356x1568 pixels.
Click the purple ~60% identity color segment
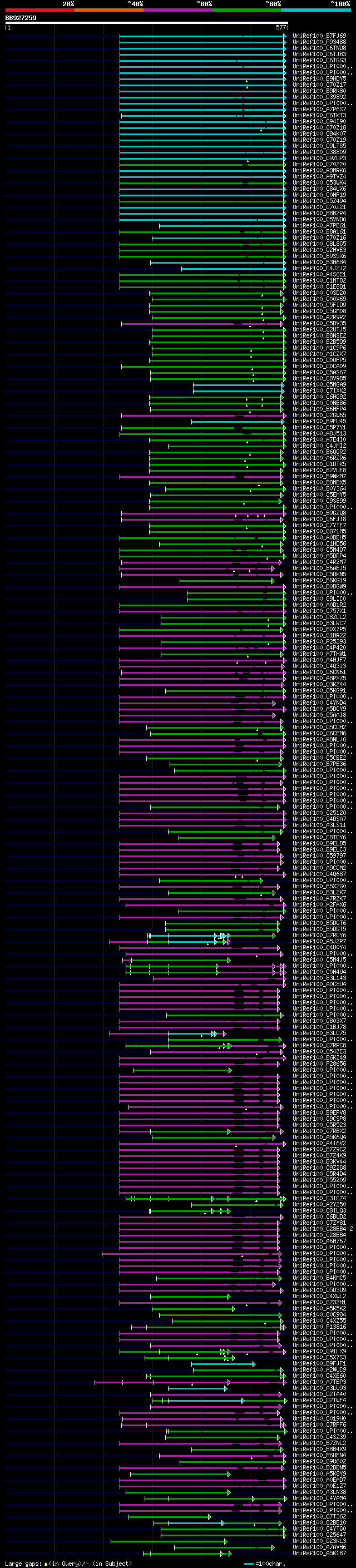(177, 10)
